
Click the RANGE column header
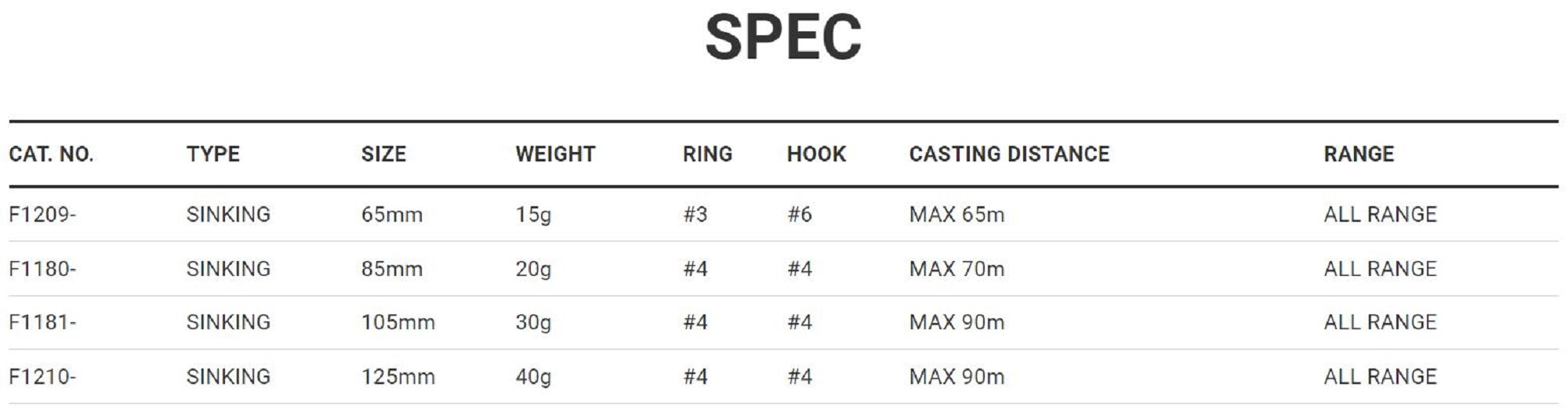click(1359, 154)
